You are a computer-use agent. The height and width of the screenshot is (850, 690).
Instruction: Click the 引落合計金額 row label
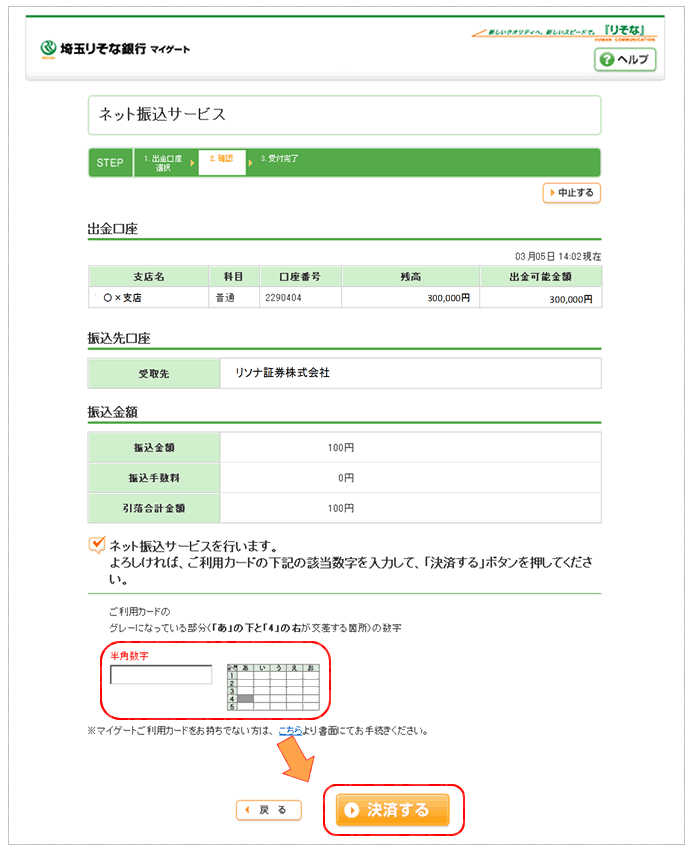click(153, 507)
